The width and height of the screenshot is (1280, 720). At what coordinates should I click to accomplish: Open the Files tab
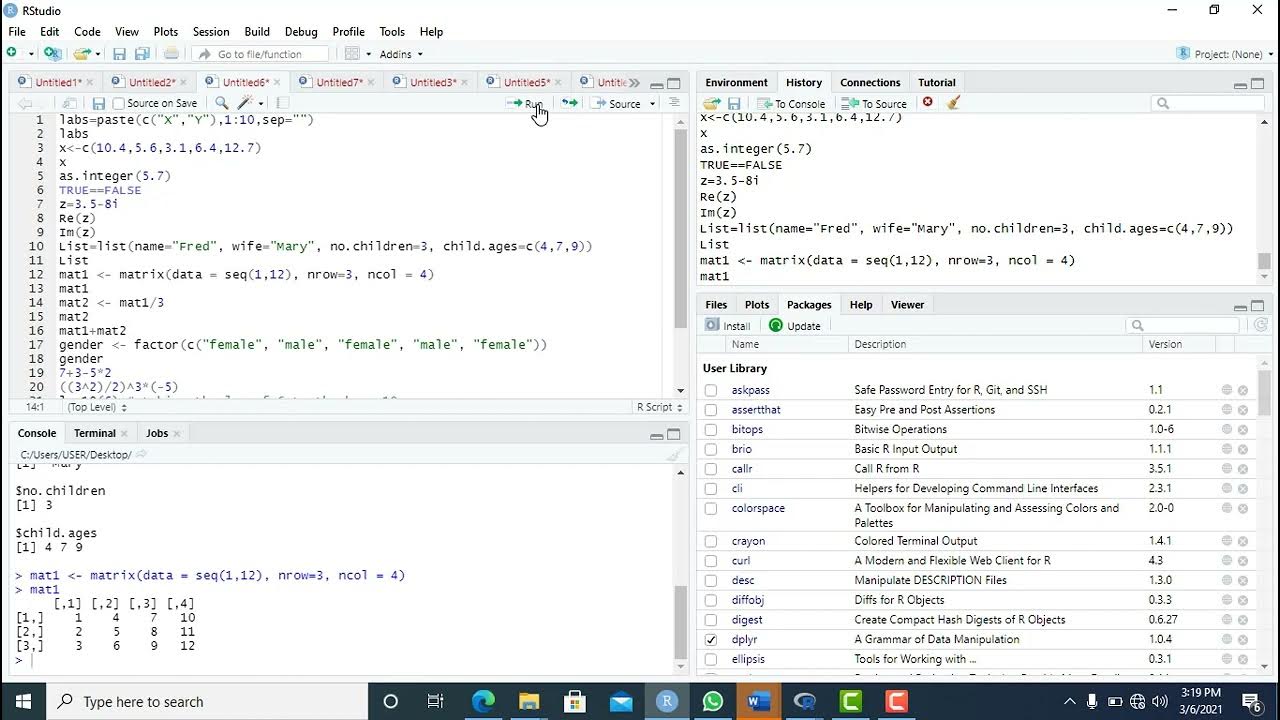pos(716,305)
